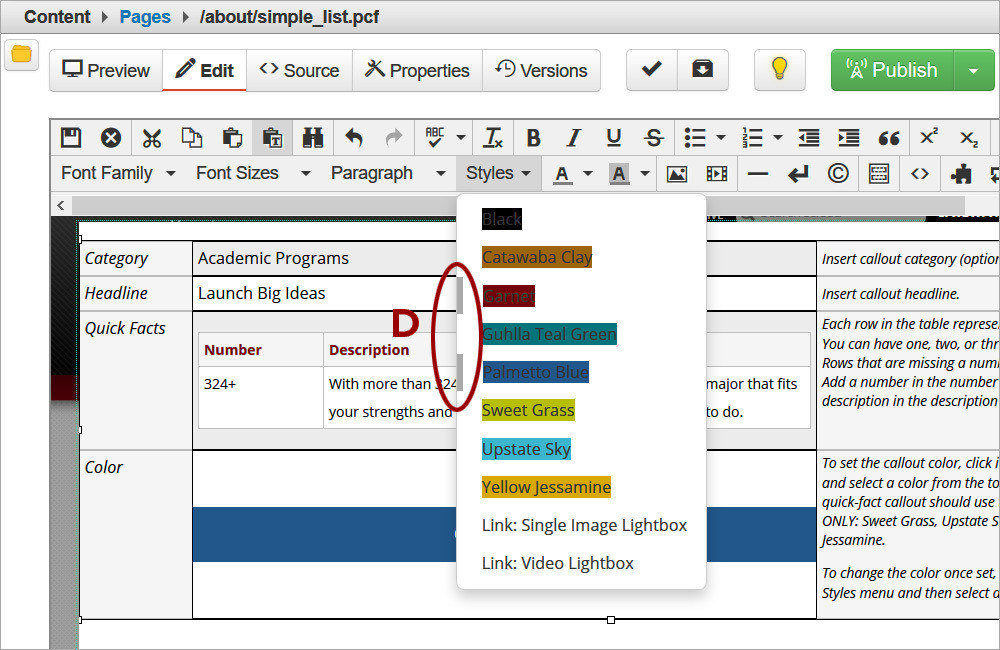Choose Link: Single Image Lightbox style
This screenshot has height=650, width=1000.
pos(584,525)
